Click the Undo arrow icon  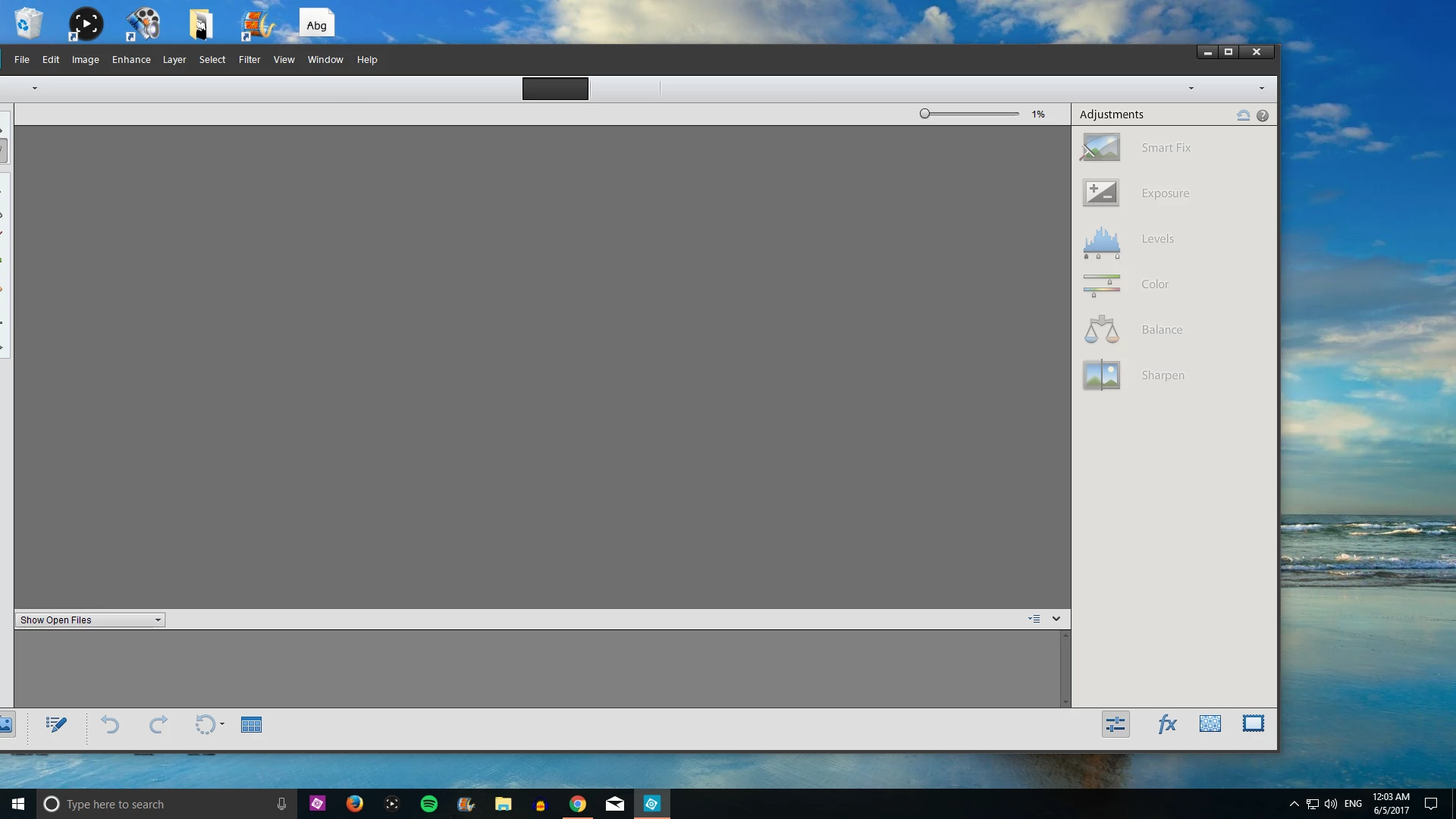[110, 725]
